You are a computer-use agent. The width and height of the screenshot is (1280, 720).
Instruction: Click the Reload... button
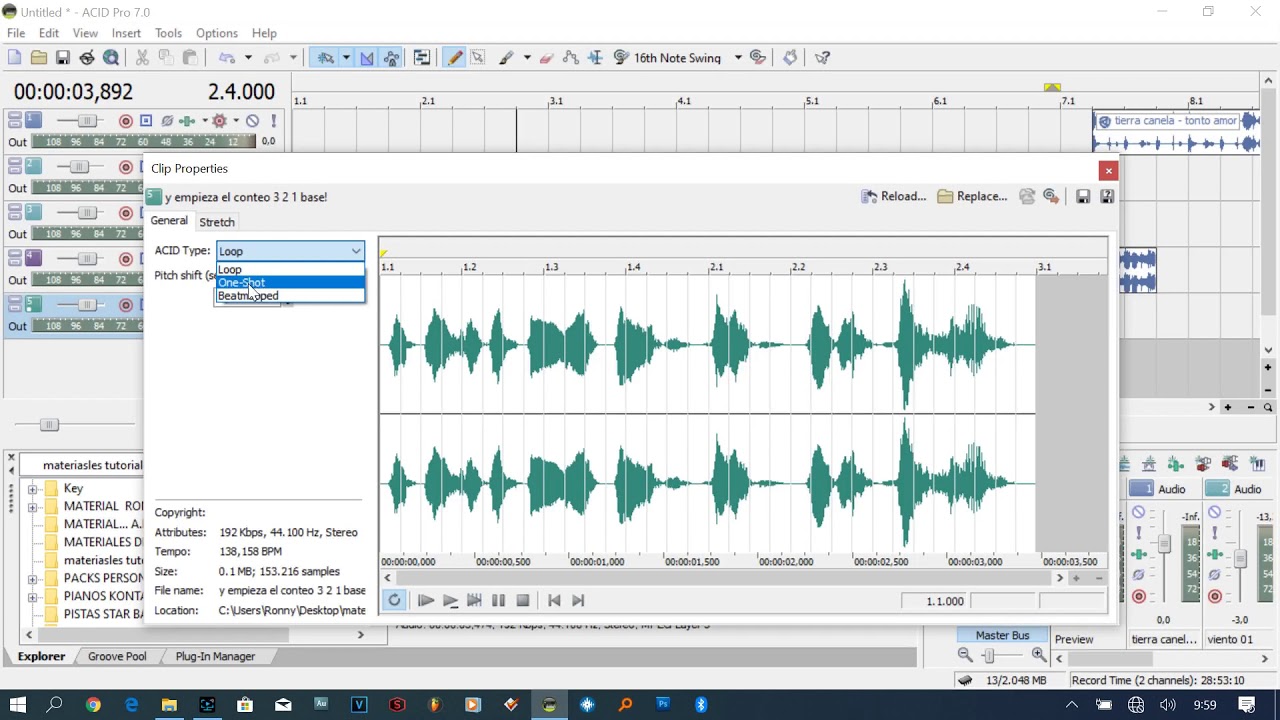(x=894, y=197)
